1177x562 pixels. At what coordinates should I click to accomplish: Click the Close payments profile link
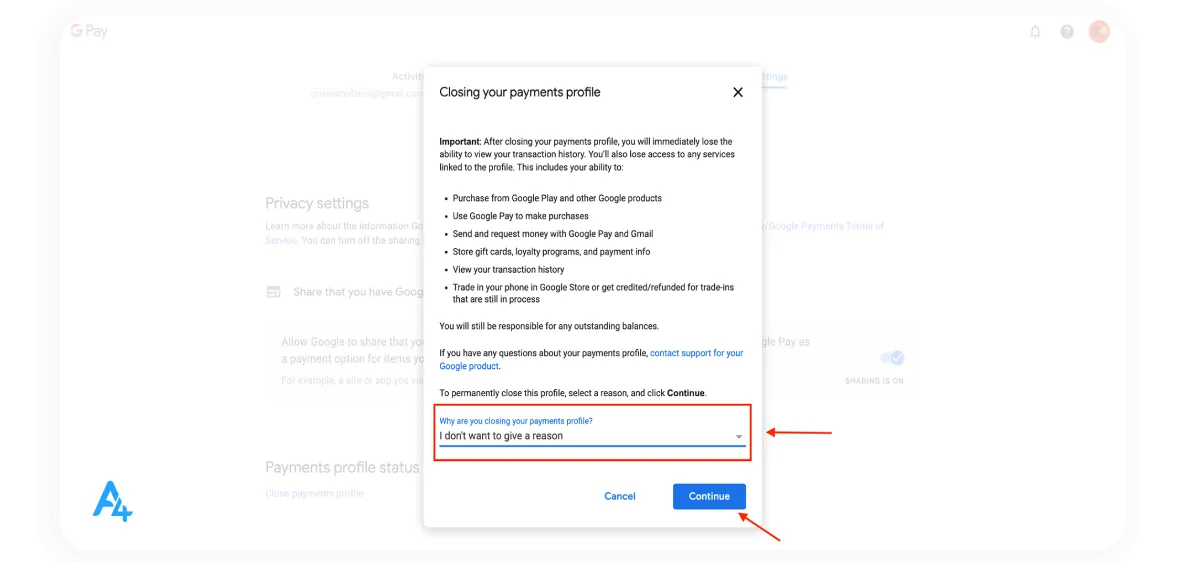pos(315,493)
